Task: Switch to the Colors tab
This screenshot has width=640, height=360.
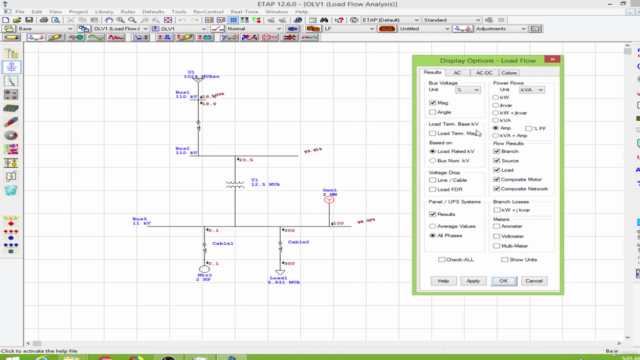Action: (x=509, y=73)
